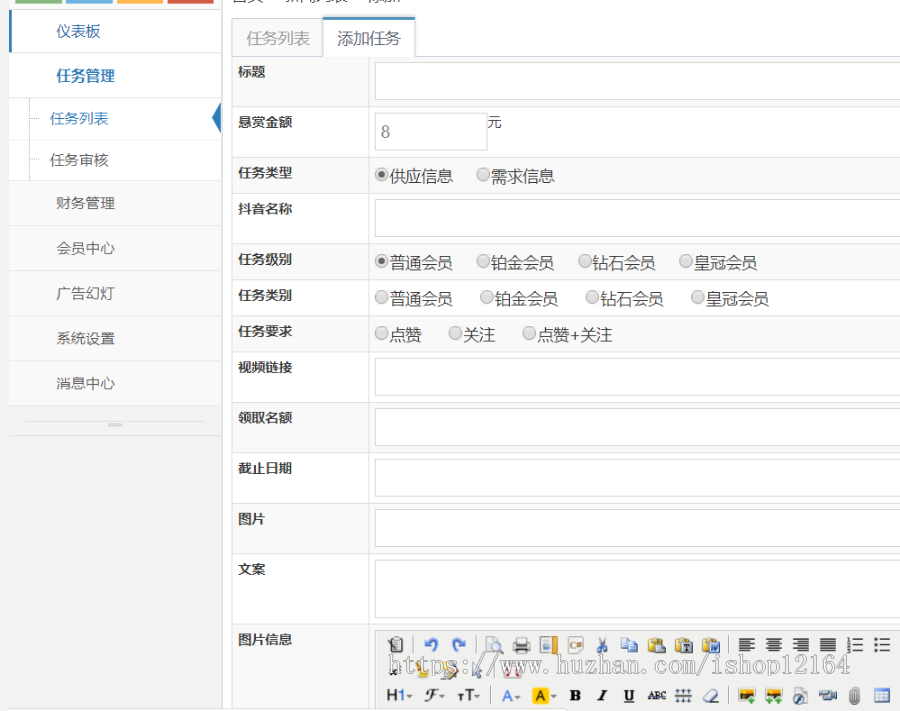Click the 截止日期 date field
The image size is (900, 711).
637,477
